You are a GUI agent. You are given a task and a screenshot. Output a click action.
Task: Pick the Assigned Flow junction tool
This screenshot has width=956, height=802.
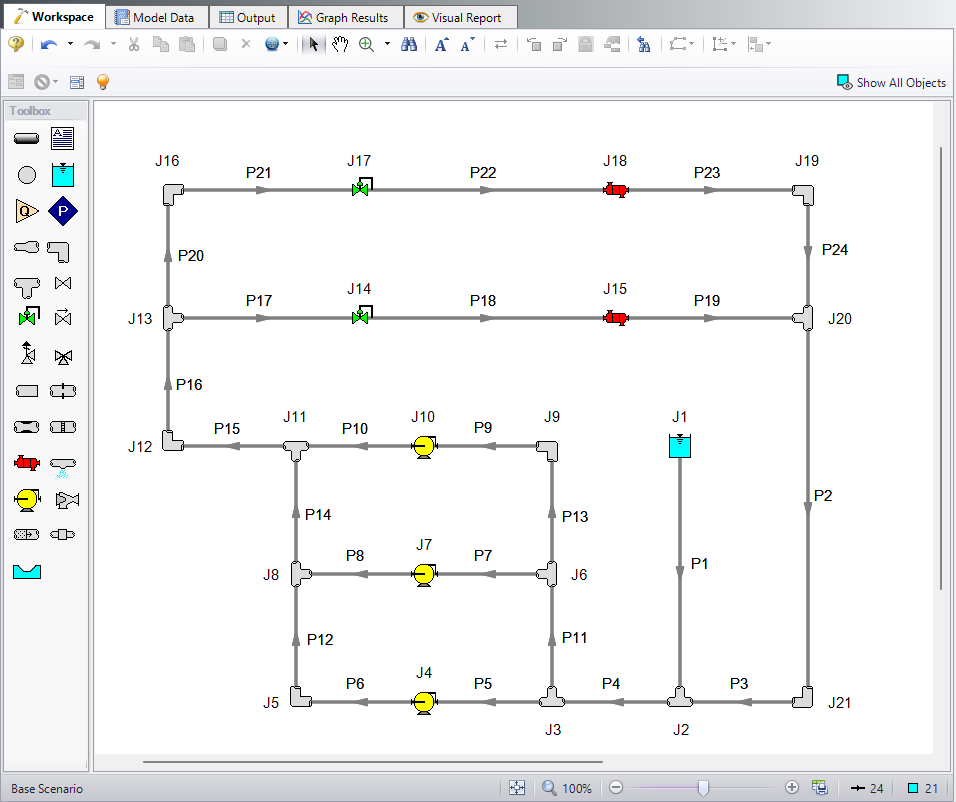27,210
